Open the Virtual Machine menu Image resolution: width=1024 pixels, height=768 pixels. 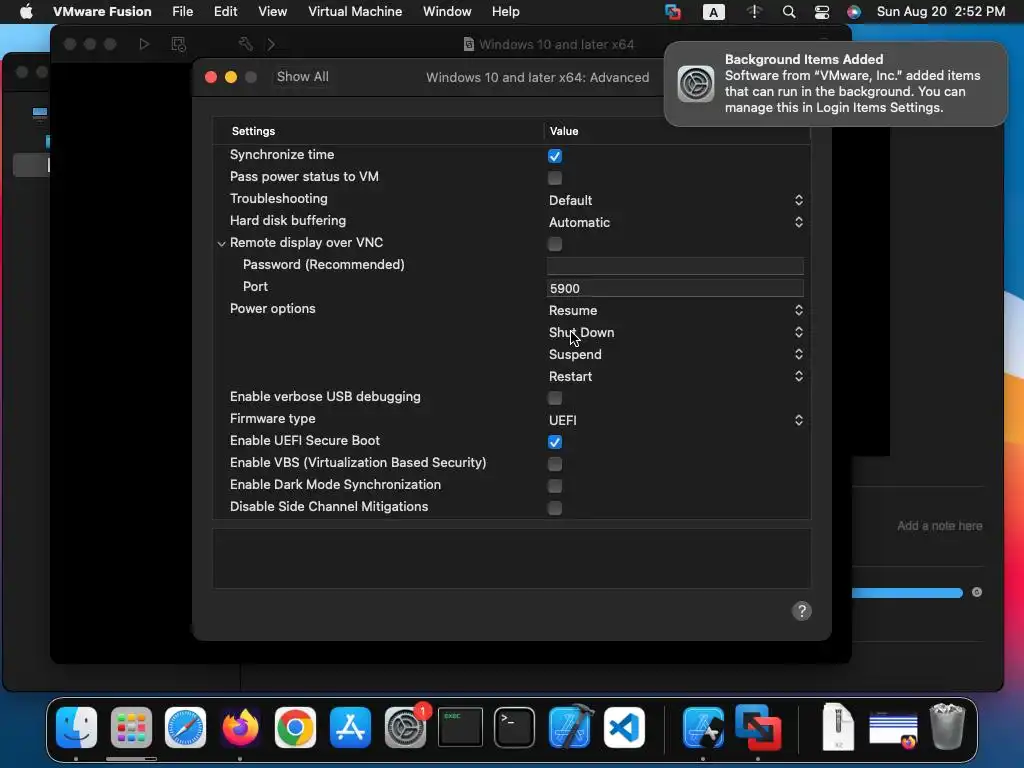click(x=355, y=12)
